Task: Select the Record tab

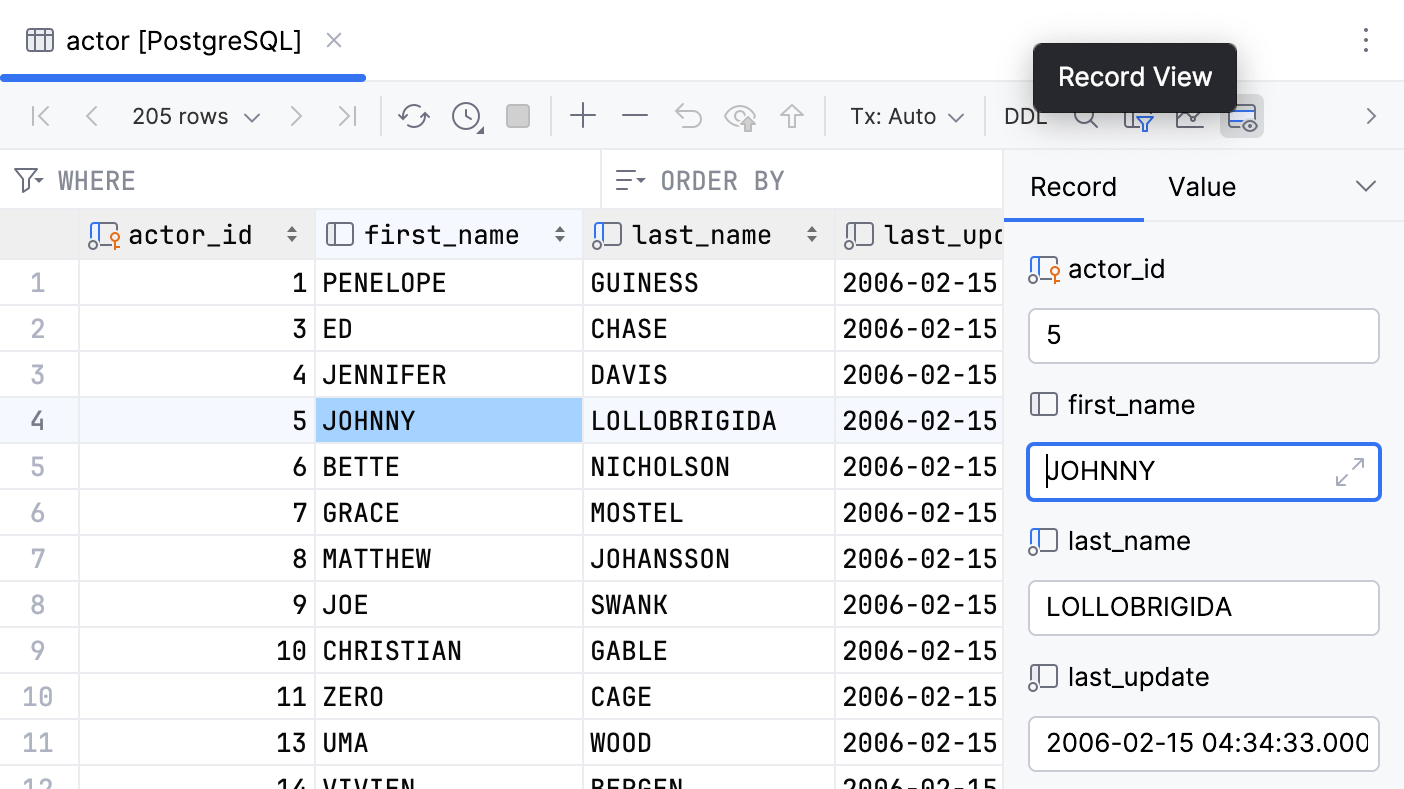Action: pos(1073,187)
